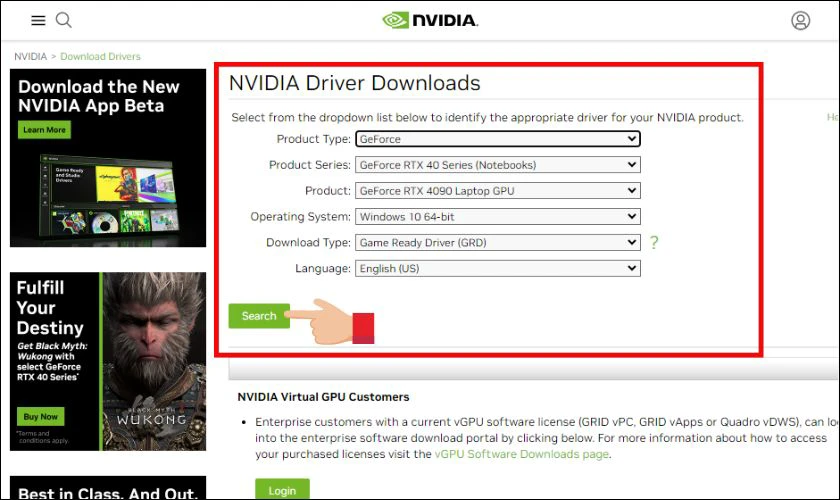
Task: Click the green question mark help icon
Action: (654, 242)
